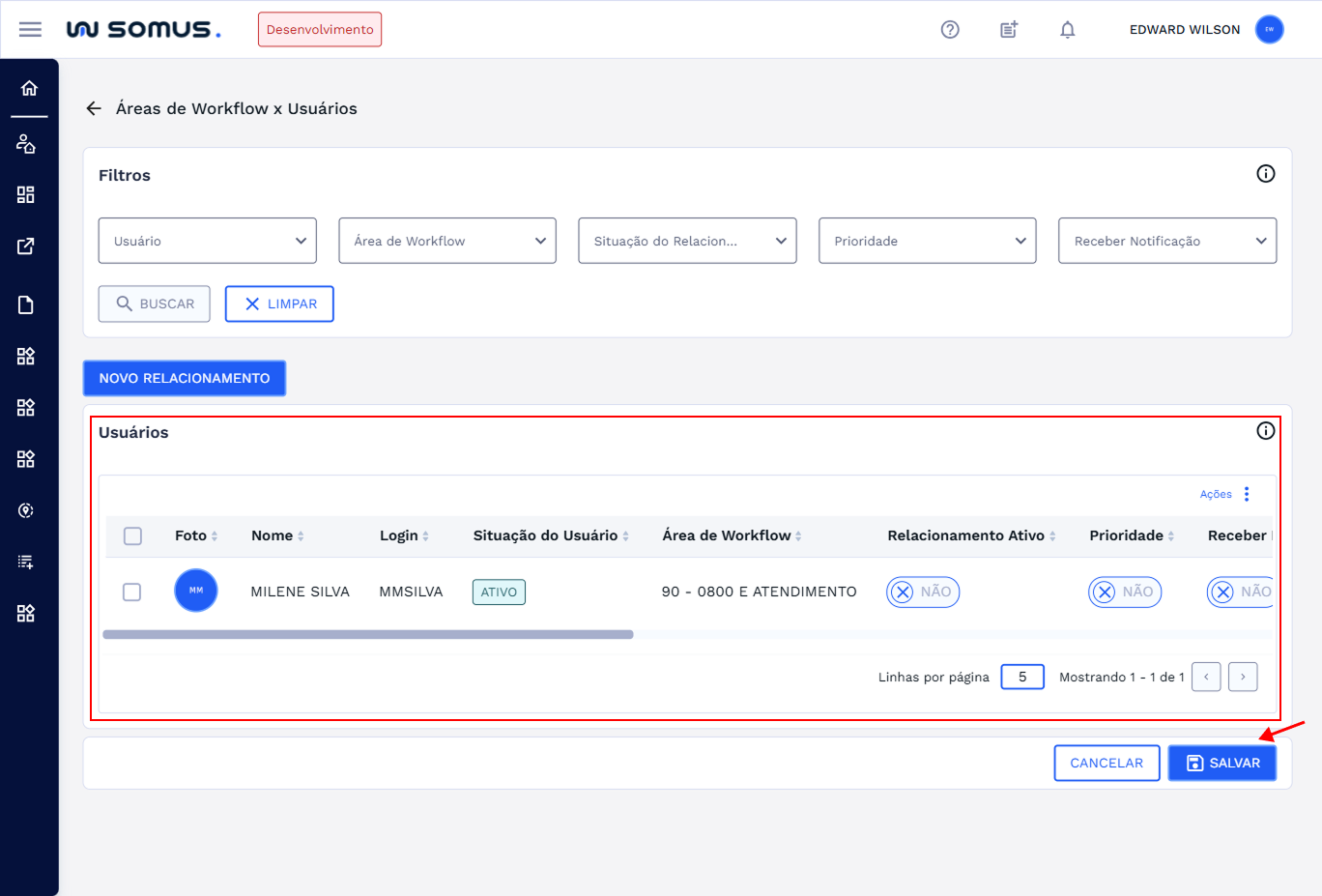Click the horizontal table scrollbar
The width and height of the screenshot is (1322, 896).
tap(367, 635)
